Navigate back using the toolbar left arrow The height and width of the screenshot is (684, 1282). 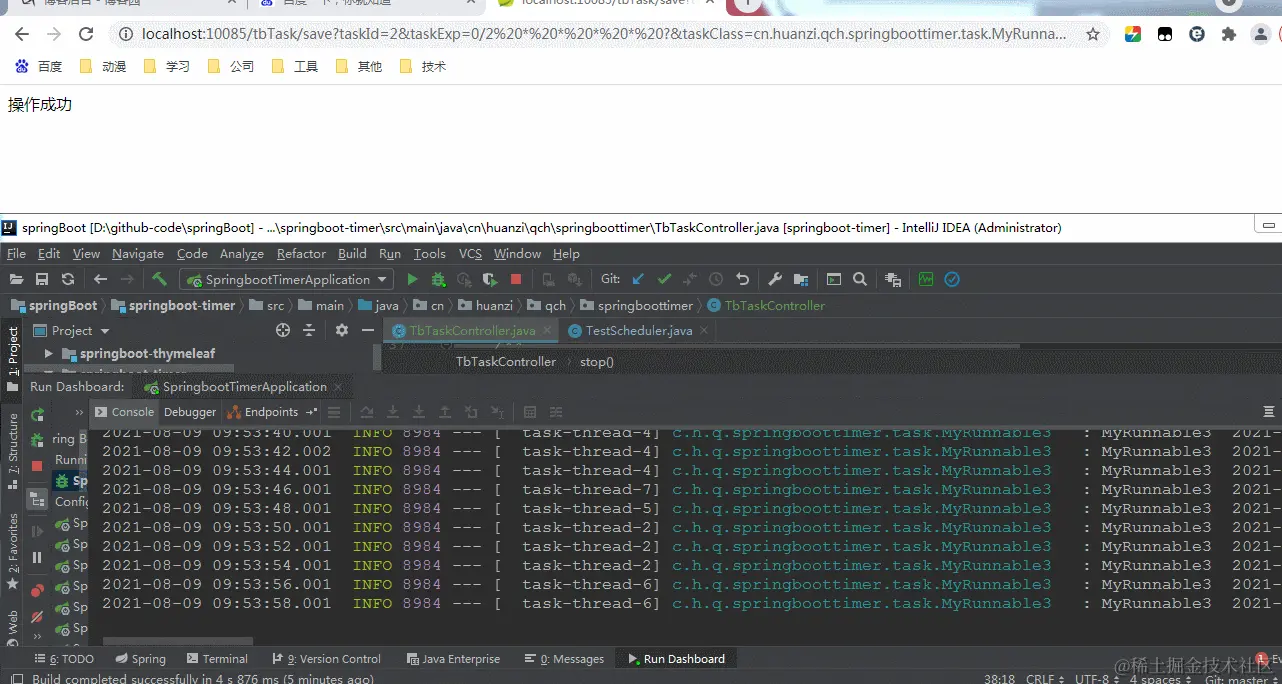click(100, 280)
